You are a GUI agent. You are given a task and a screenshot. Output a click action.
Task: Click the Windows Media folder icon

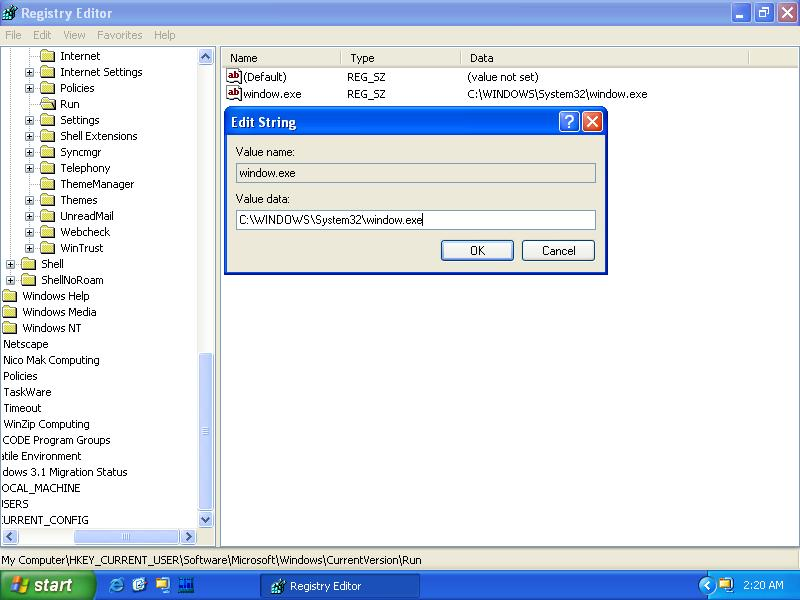(10, 312)
